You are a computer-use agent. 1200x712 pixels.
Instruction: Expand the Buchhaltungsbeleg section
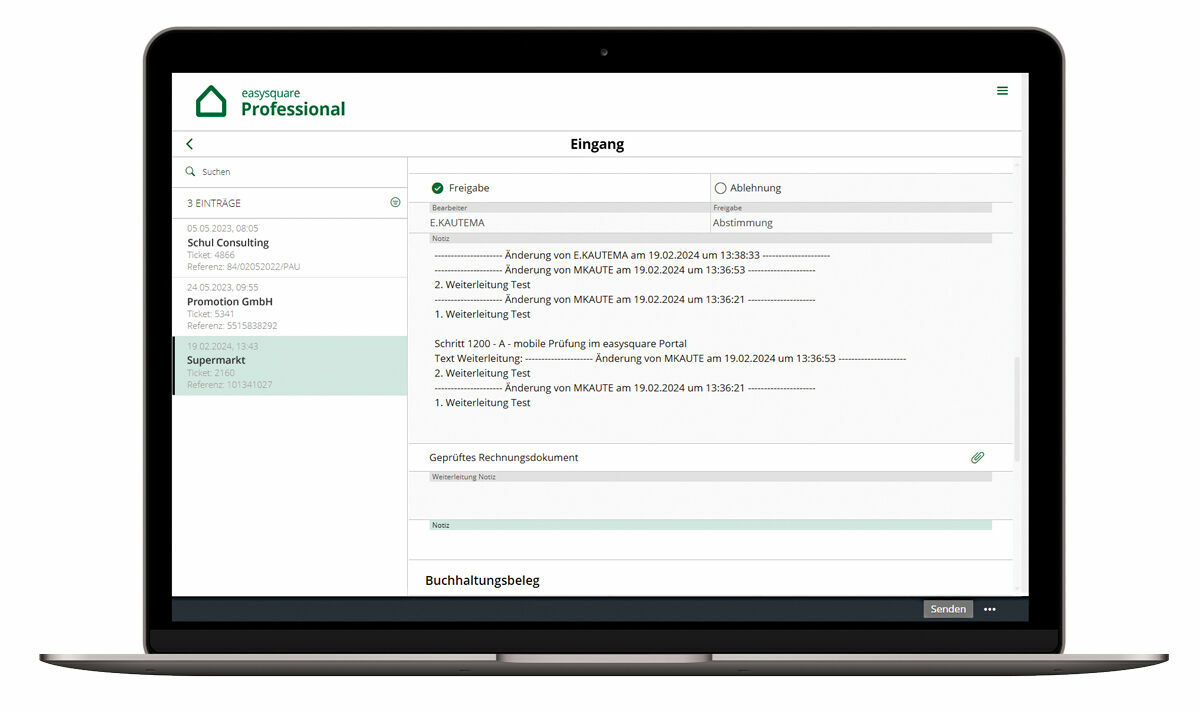[482, 581]
